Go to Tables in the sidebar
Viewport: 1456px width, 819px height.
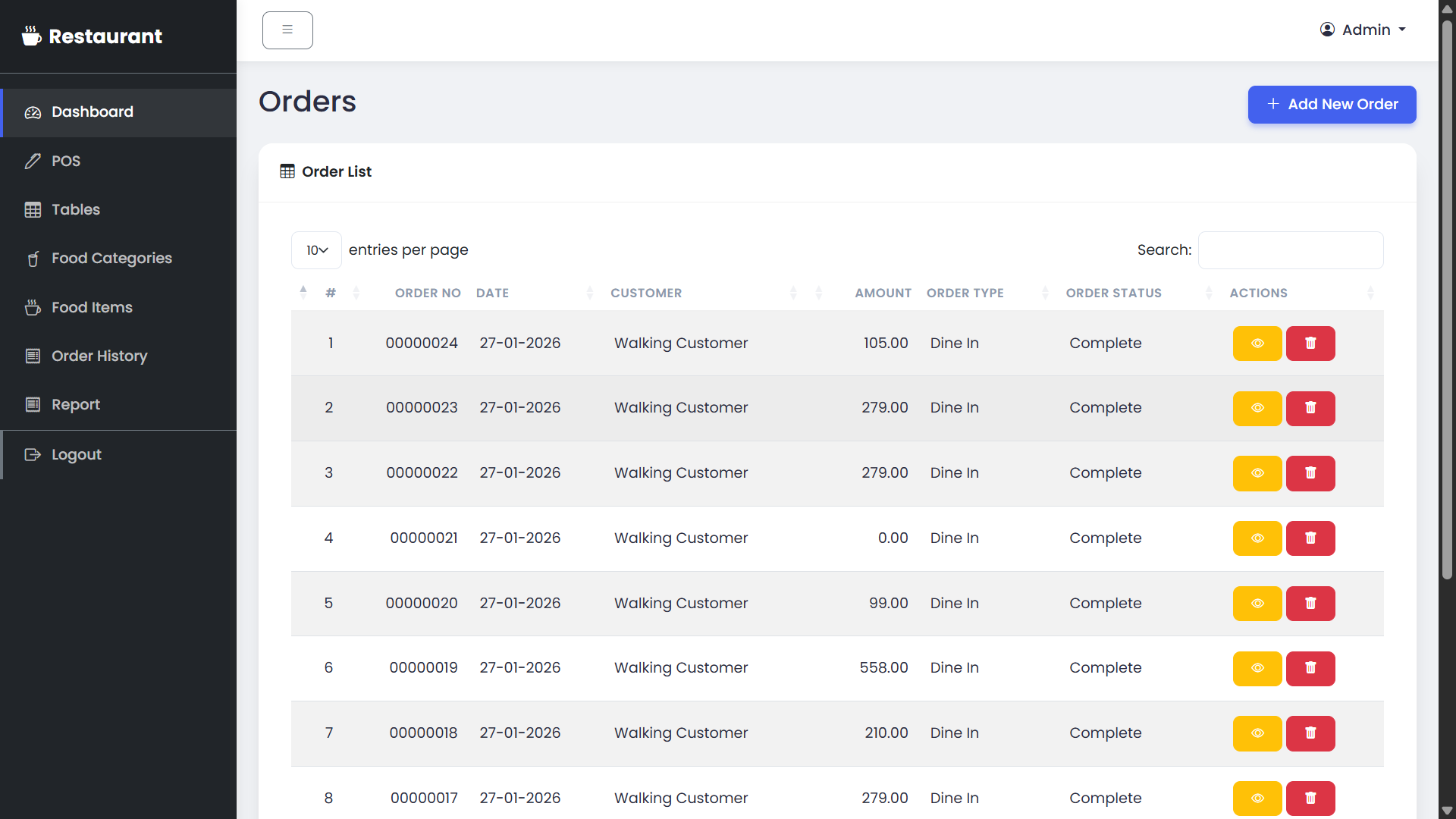pos(120,209)
